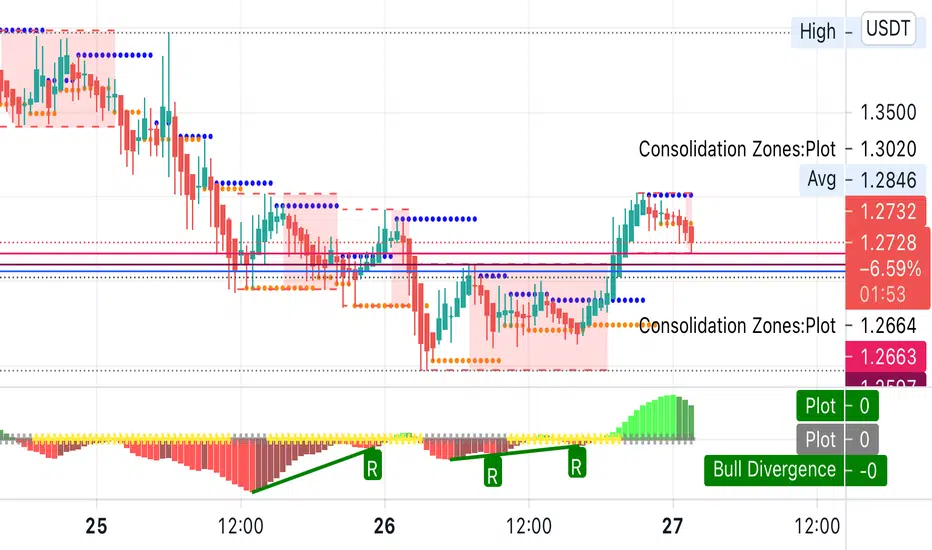Click the bright green histogram peak near 27
The width and height of the screenshot is (932, 550).
(x=672, y=417)
